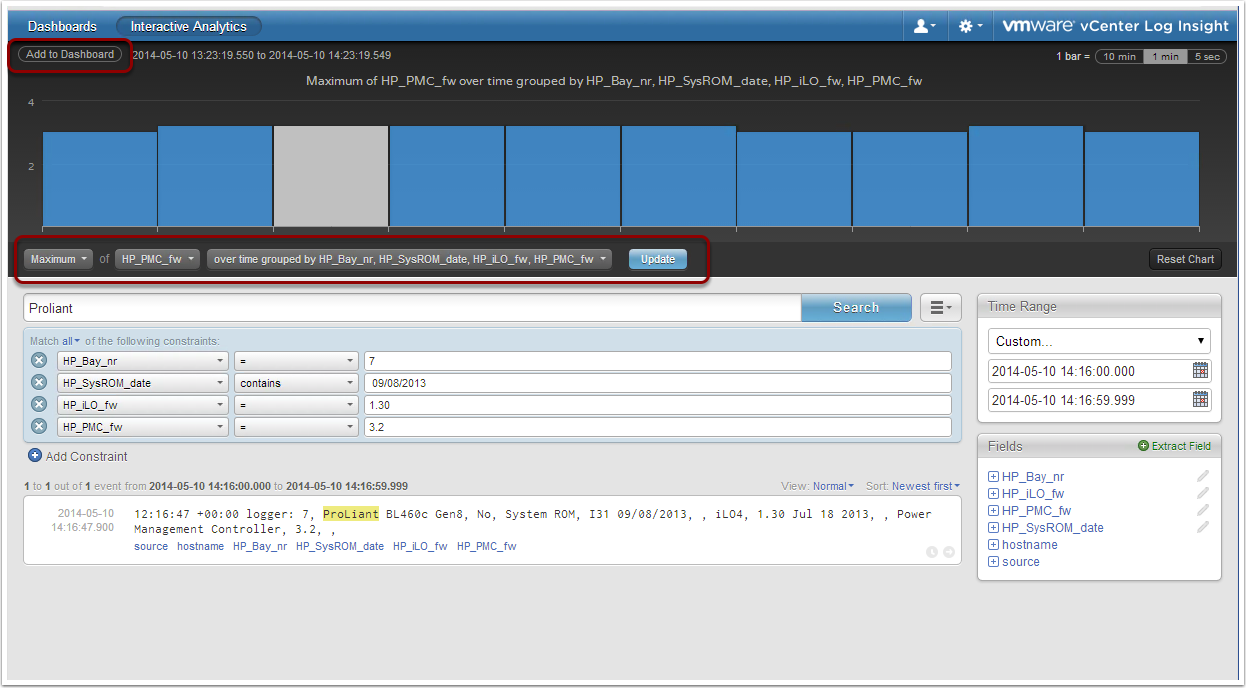Click the Add Constraint link
This screenshot has height=688, width=1246.
[x=87, y=456]
